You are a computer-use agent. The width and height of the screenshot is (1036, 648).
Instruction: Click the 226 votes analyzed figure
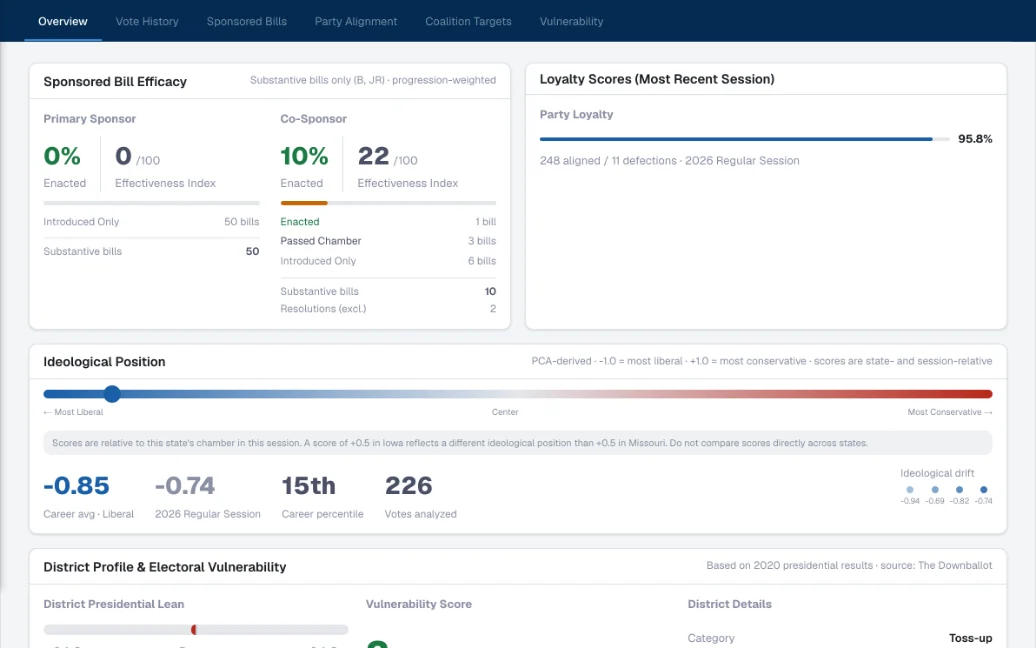point(409,486)
